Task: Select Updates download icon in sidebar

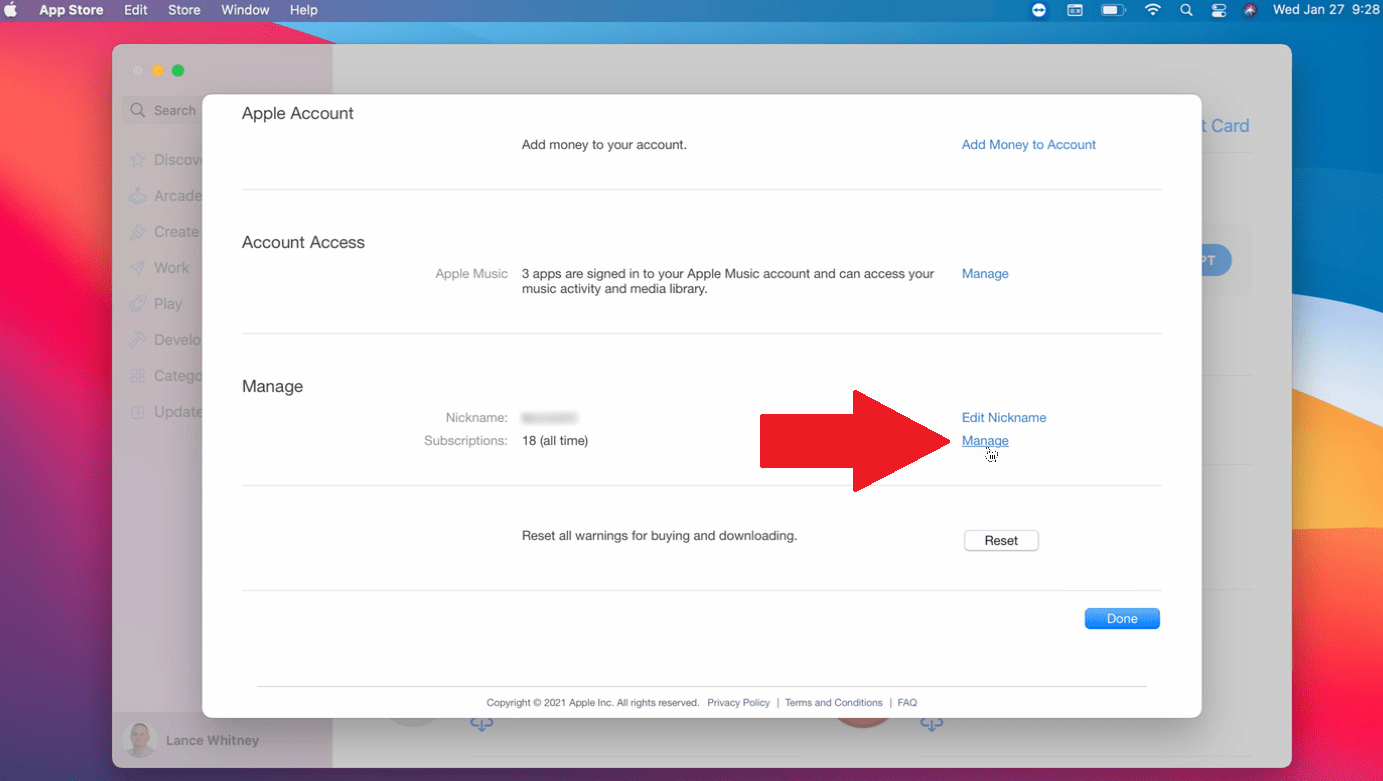Action: click(x=138, y=412)
